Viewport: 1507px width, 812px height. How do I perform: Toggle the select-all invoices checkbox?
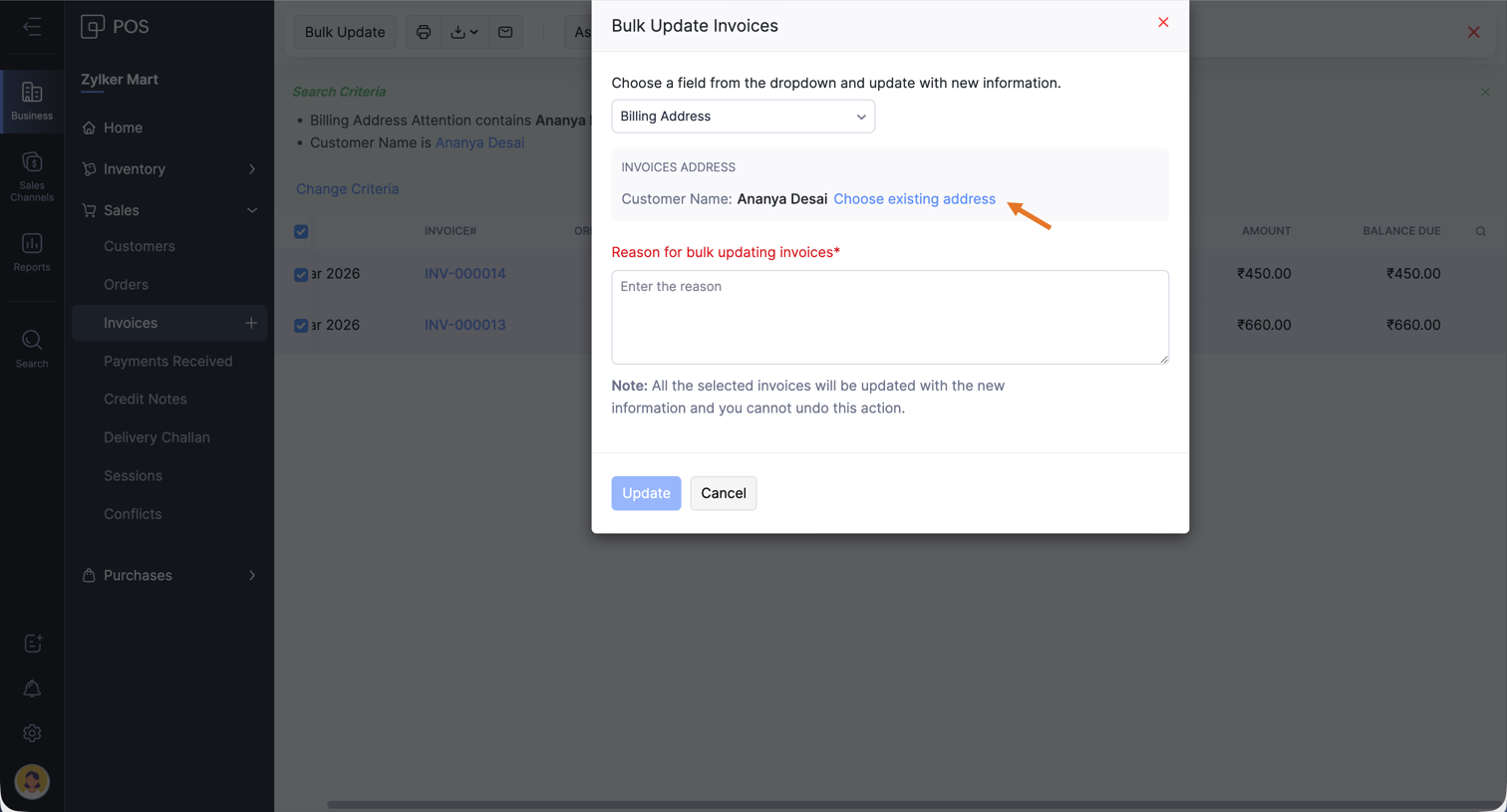pyautogui.click(x=301, y=231)
